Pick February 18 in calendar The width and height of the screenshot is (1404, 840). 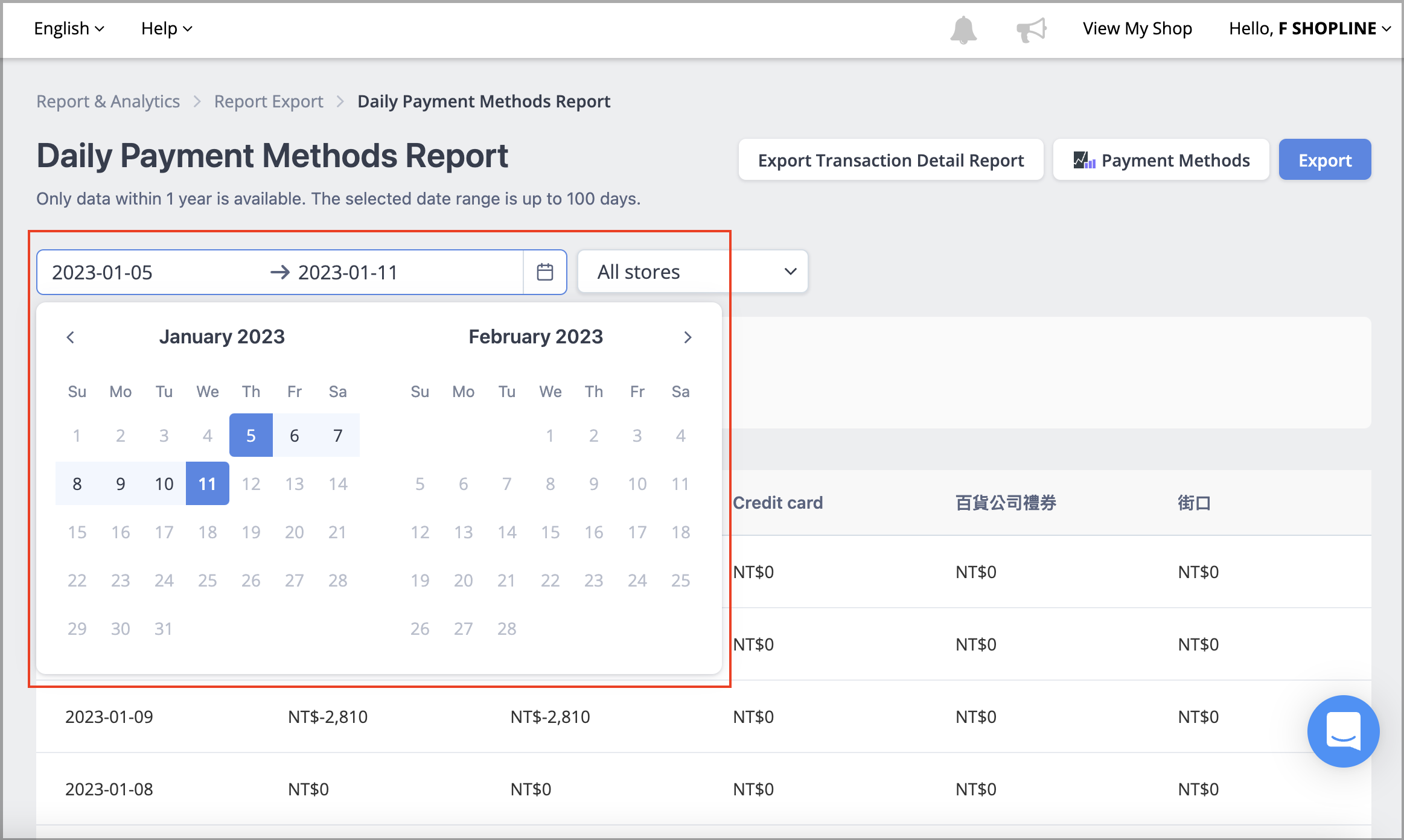[x=681, y=532]
